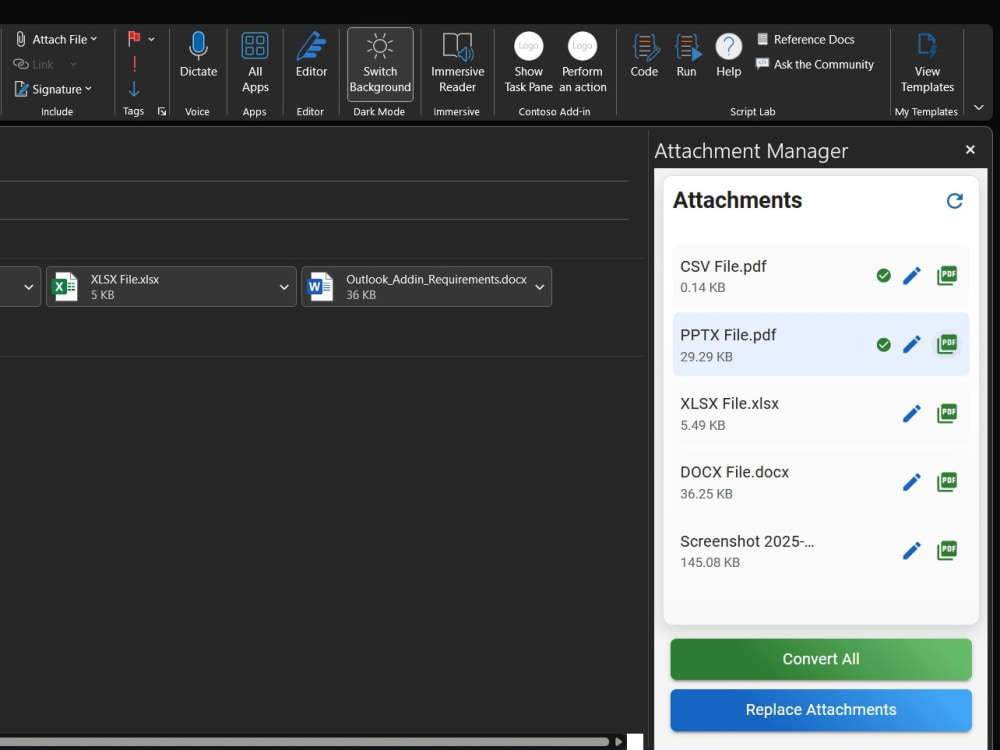Click PDF convert icon for PPTX File.pdf
1000x750 pixels.
click(x=947, y=344)
